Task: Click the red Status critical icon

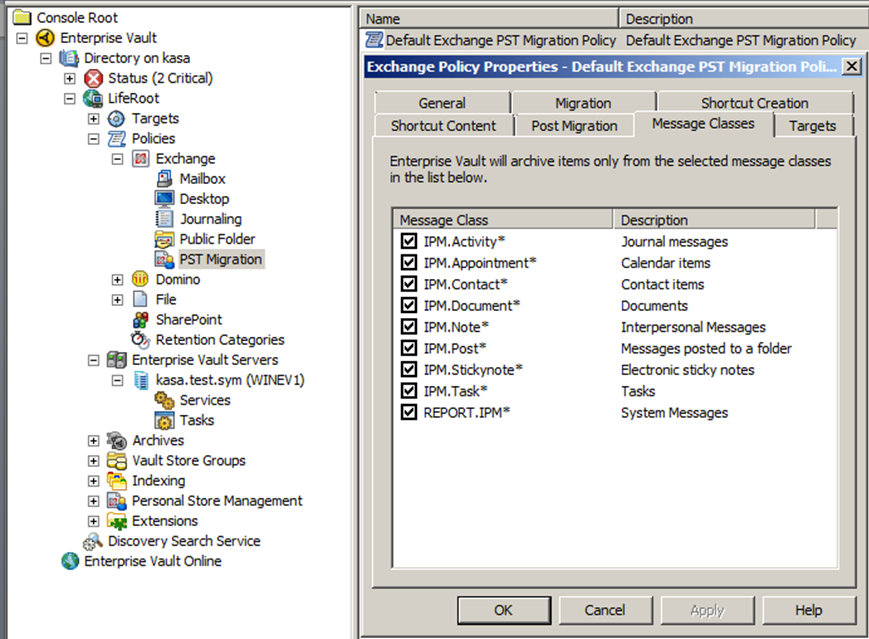Action: point(93,78)
